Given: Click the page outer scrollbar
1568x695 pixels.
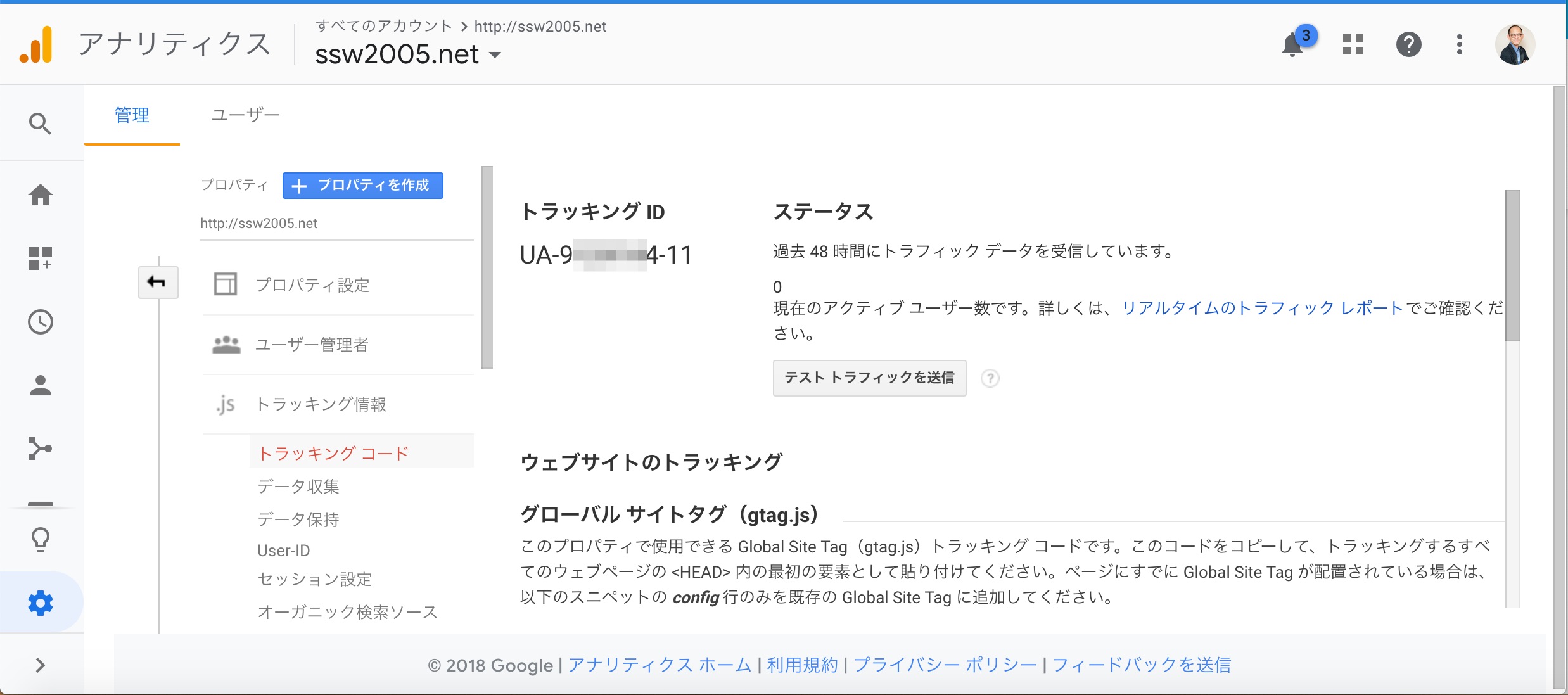Looking at the screenshot, I should pyautogui.click(x=1559, y=388).
